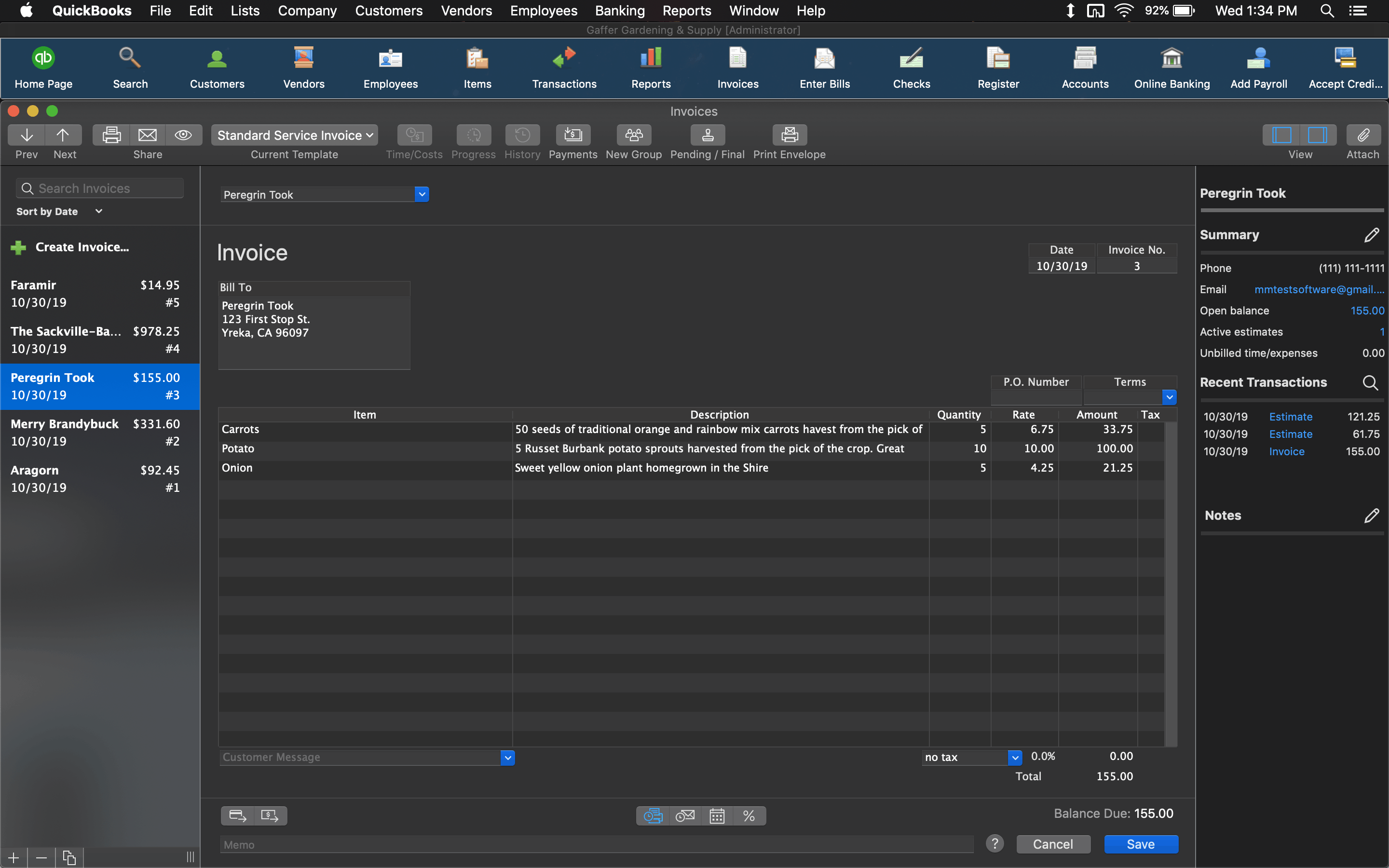Click the cash payment arrow icon
This screenshot has width=1389, height=868.
[x=270, y=816]
